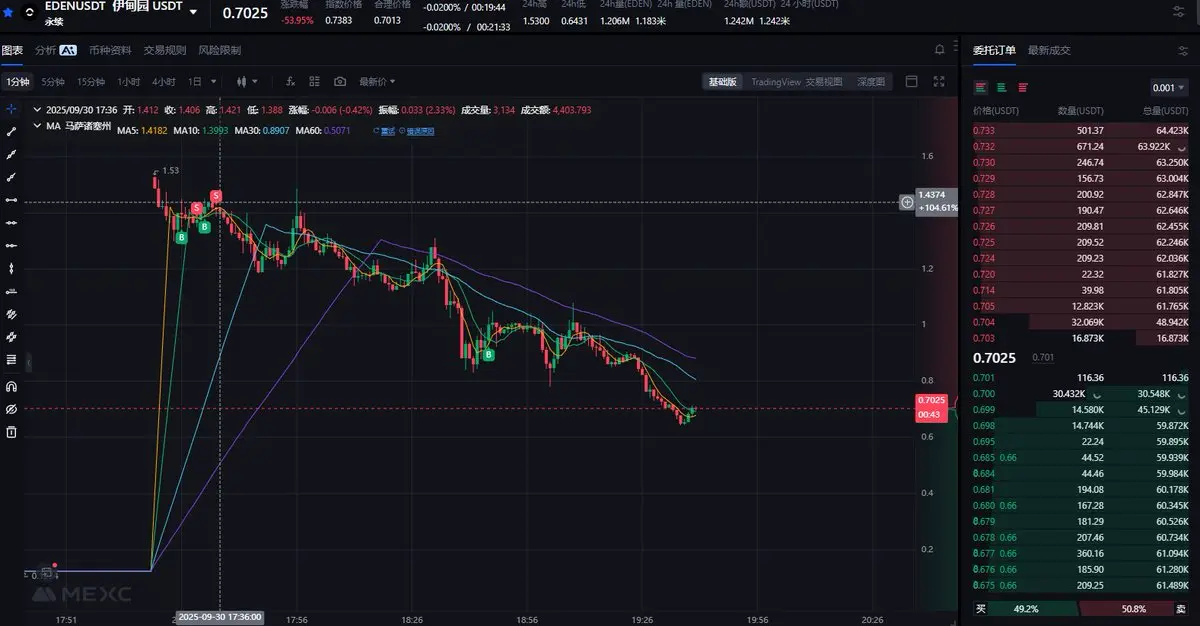Click the bid price 0.675 row
This screenshot has height=626, width=1200.
click(1082, 585)
